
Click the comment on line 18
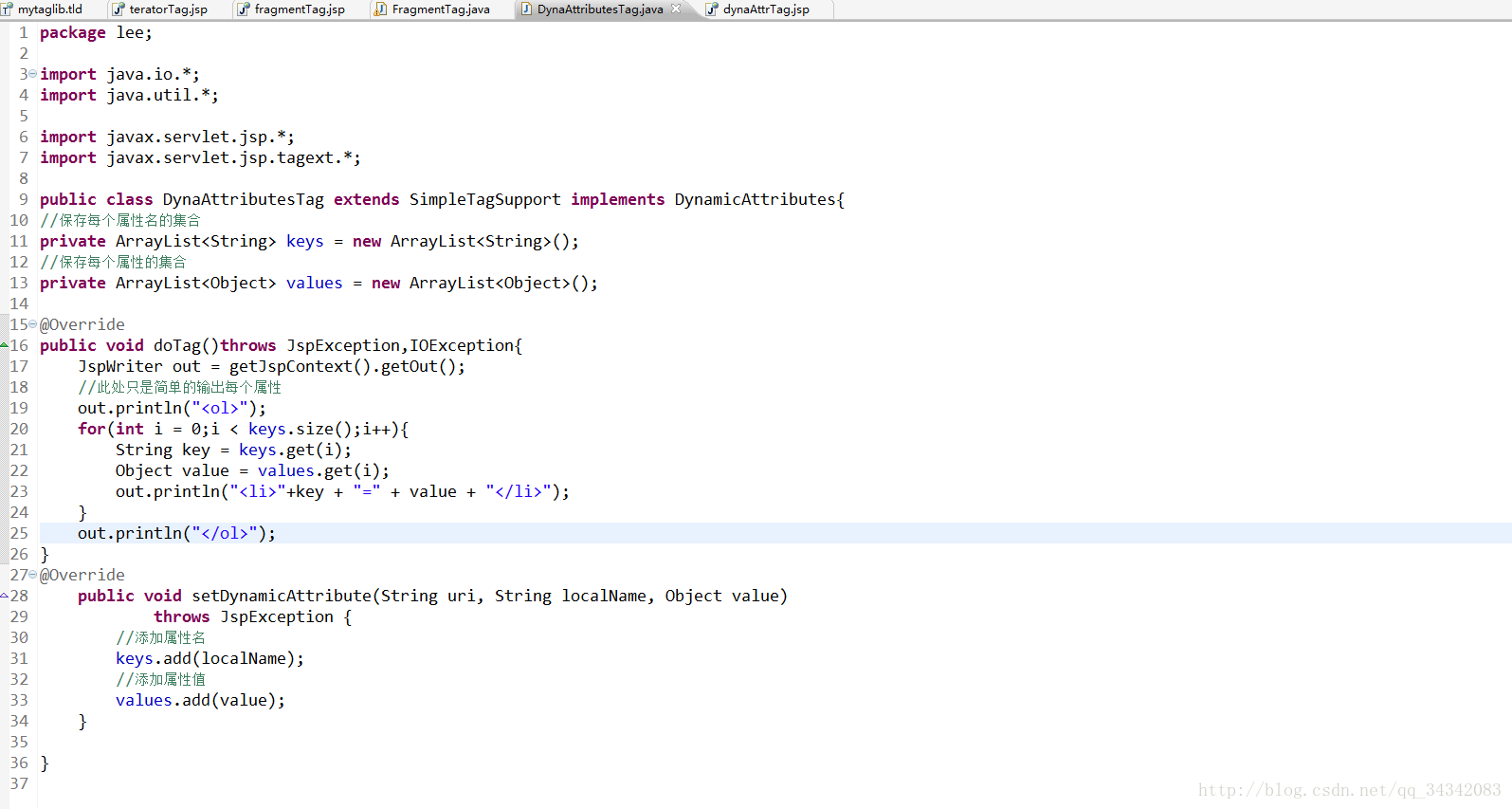[180, 387]
